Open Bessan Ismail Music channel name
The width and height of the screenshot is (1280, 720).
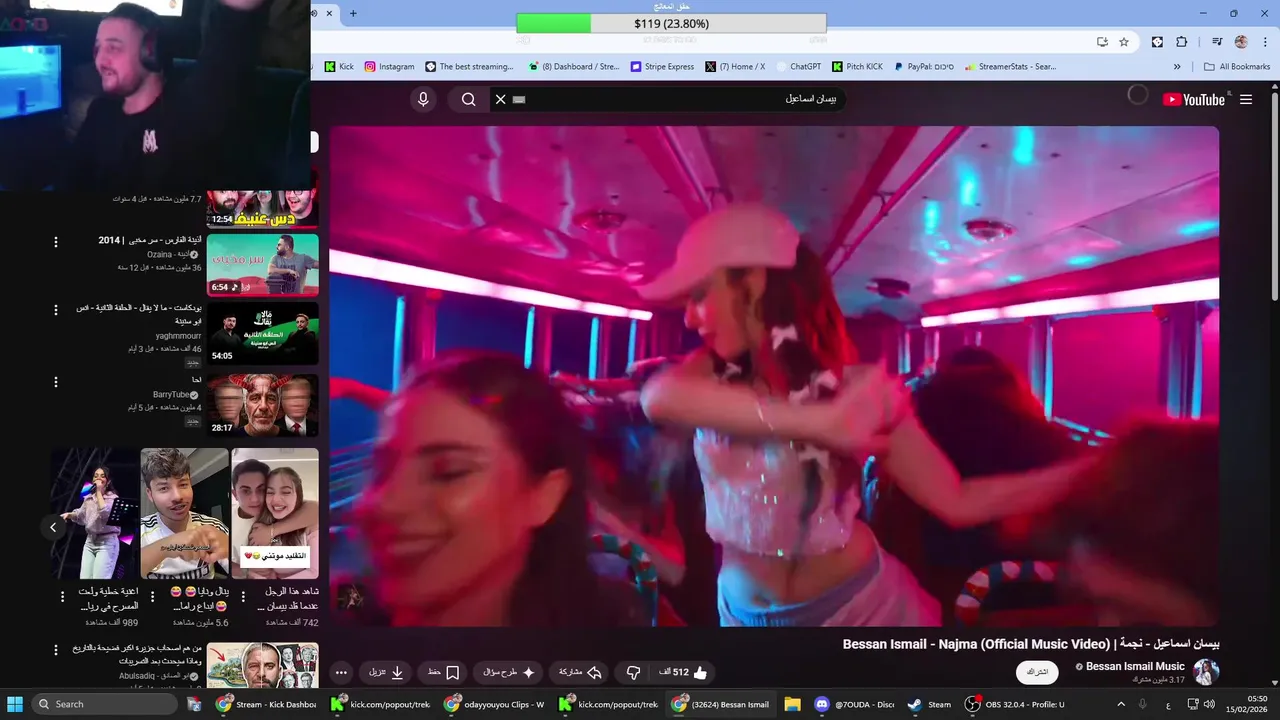pyautogui.click(x=1135, y=666)
